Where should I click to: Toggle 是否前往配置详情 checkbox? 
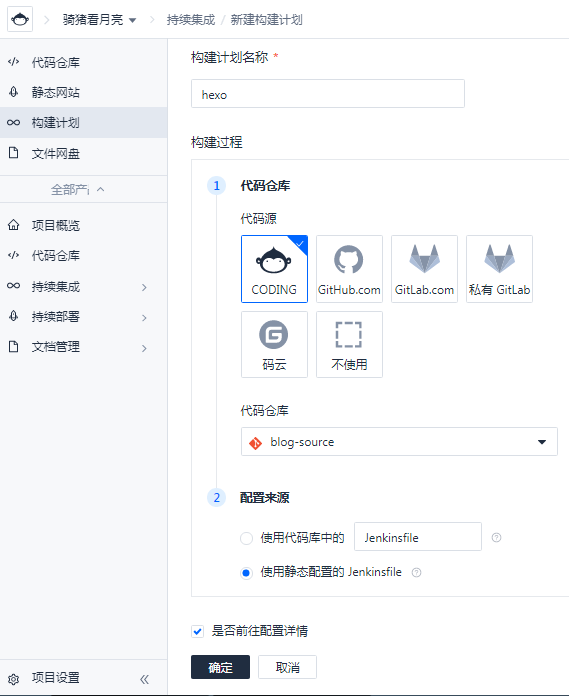coord(198,631)
